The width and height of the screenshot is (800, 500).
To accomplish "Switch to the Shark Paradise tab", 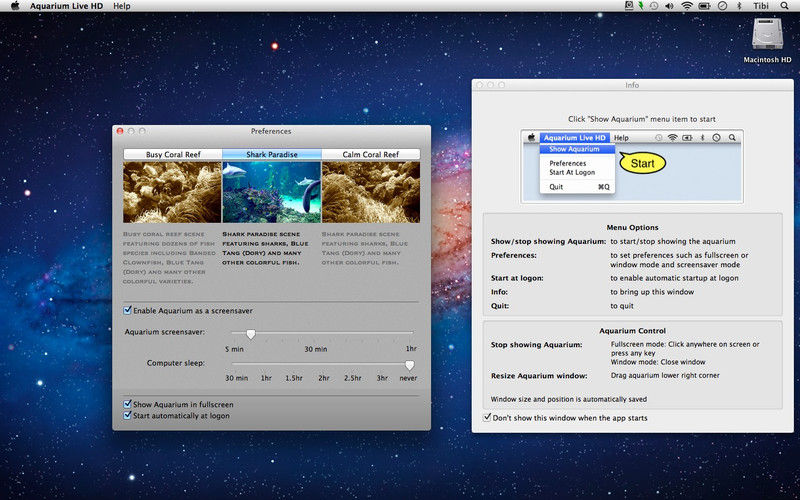I will click(272, 154).
